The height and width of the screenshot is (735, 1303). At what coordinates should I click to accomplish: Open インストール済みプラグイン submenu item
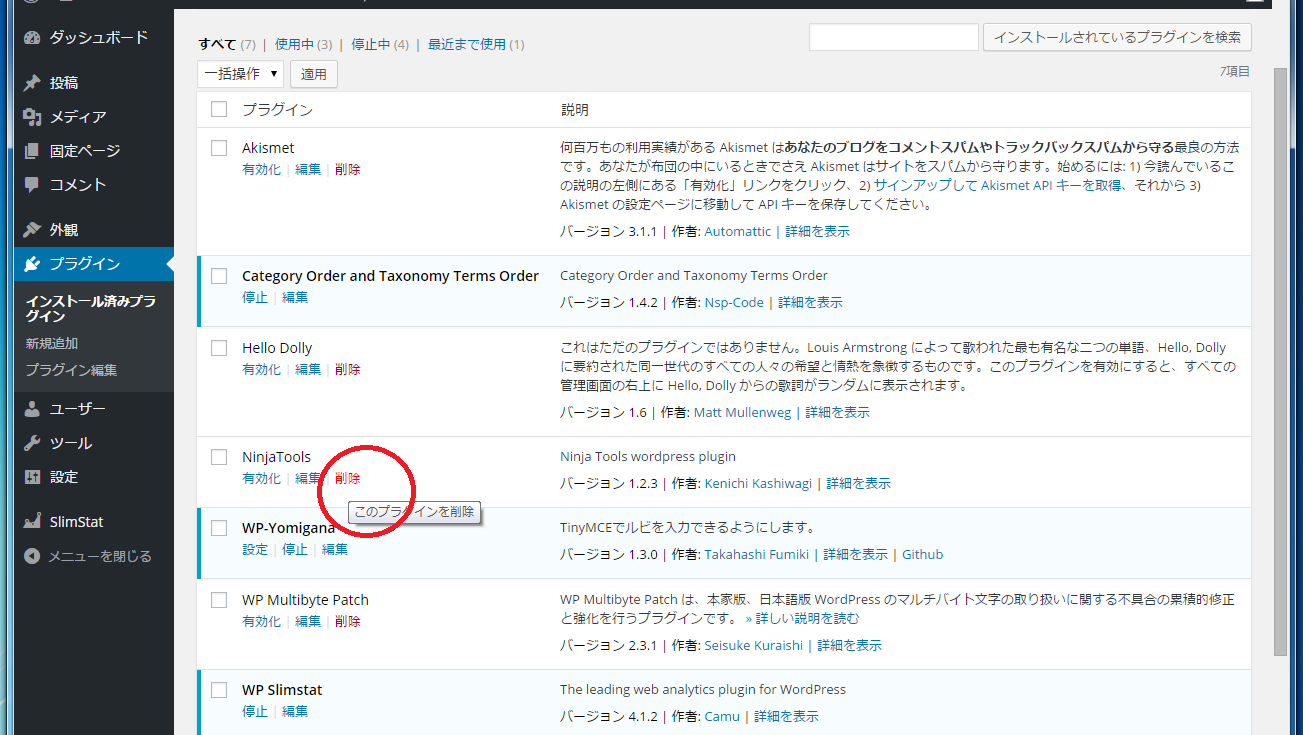[90, 308]
